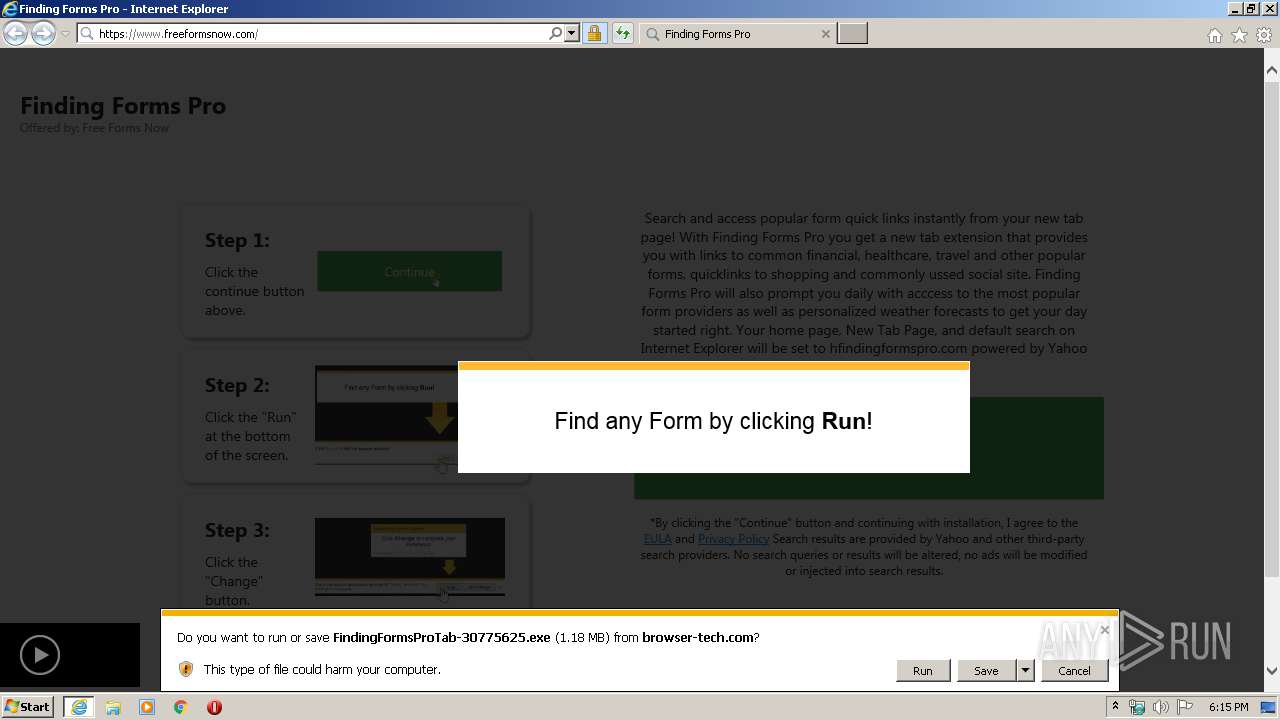1280x720 pixels.
Task: Open the Chrome taskbar icon
Action: point(180,707)
